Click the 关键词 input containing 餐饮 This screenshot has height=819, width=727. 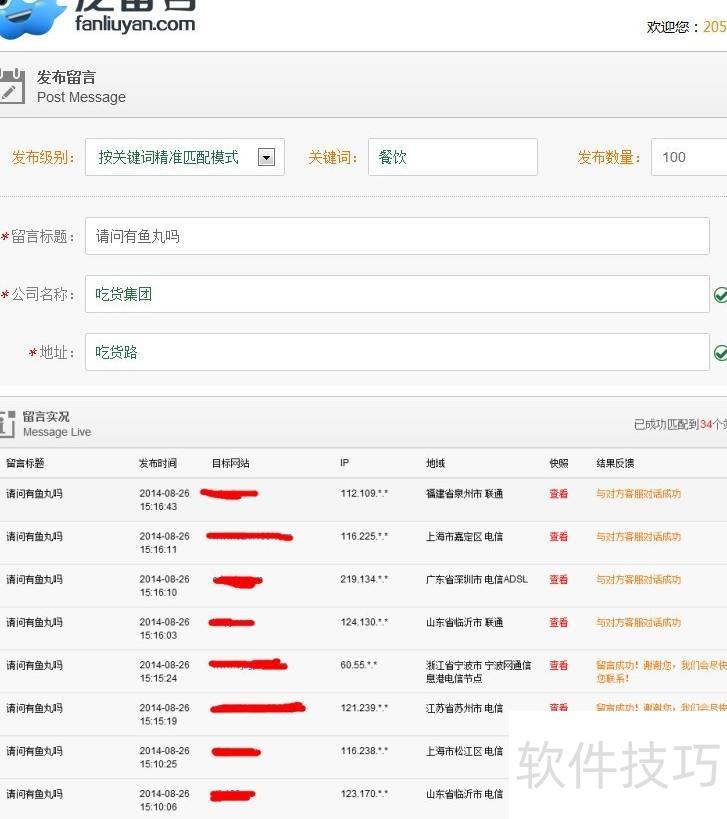tap(453, 157)
